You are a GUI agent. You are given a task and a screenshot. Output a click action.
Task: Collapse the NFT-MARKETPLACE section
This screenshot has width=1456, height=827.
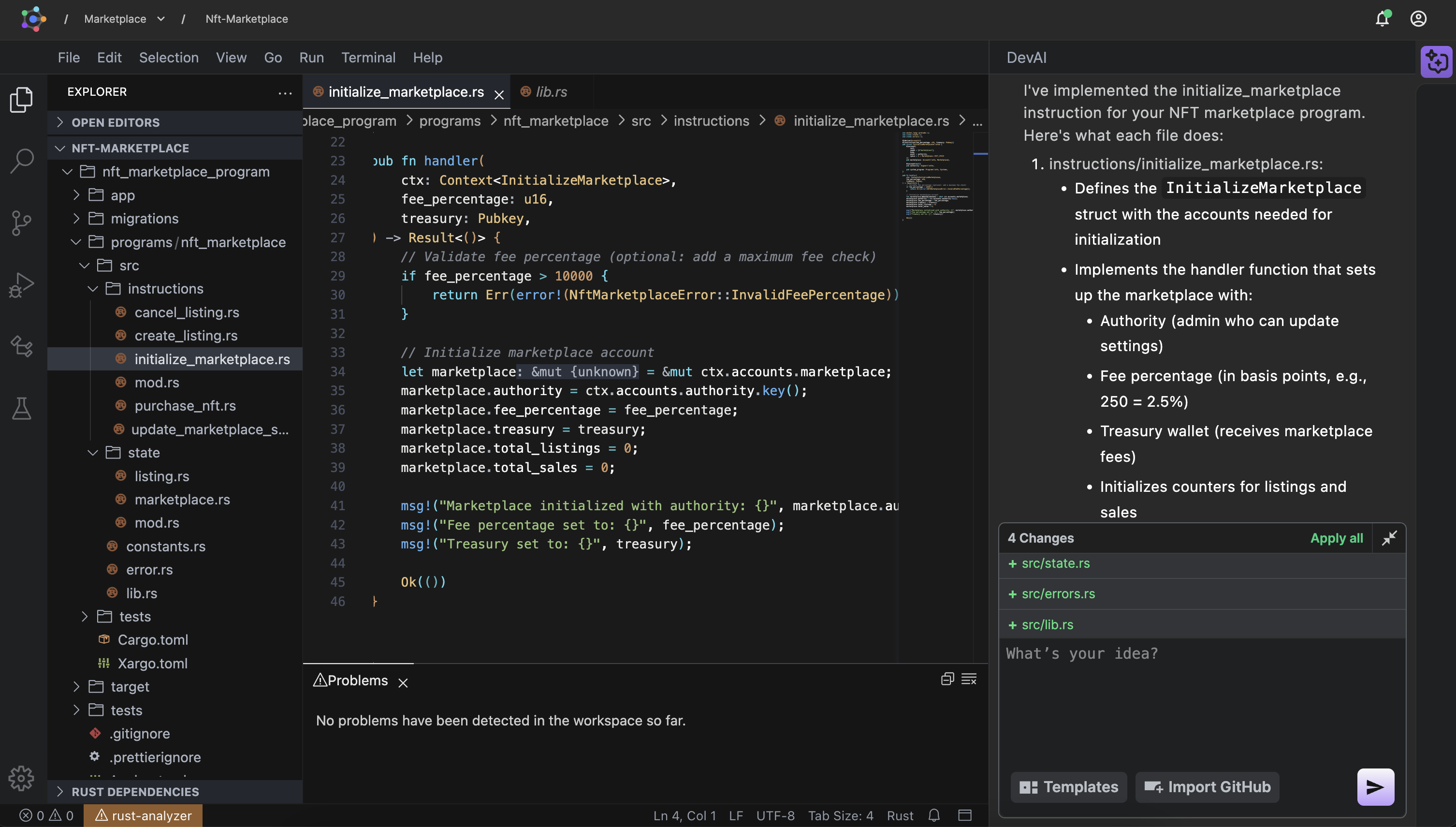pyautogui.click(x=175, y=148)
